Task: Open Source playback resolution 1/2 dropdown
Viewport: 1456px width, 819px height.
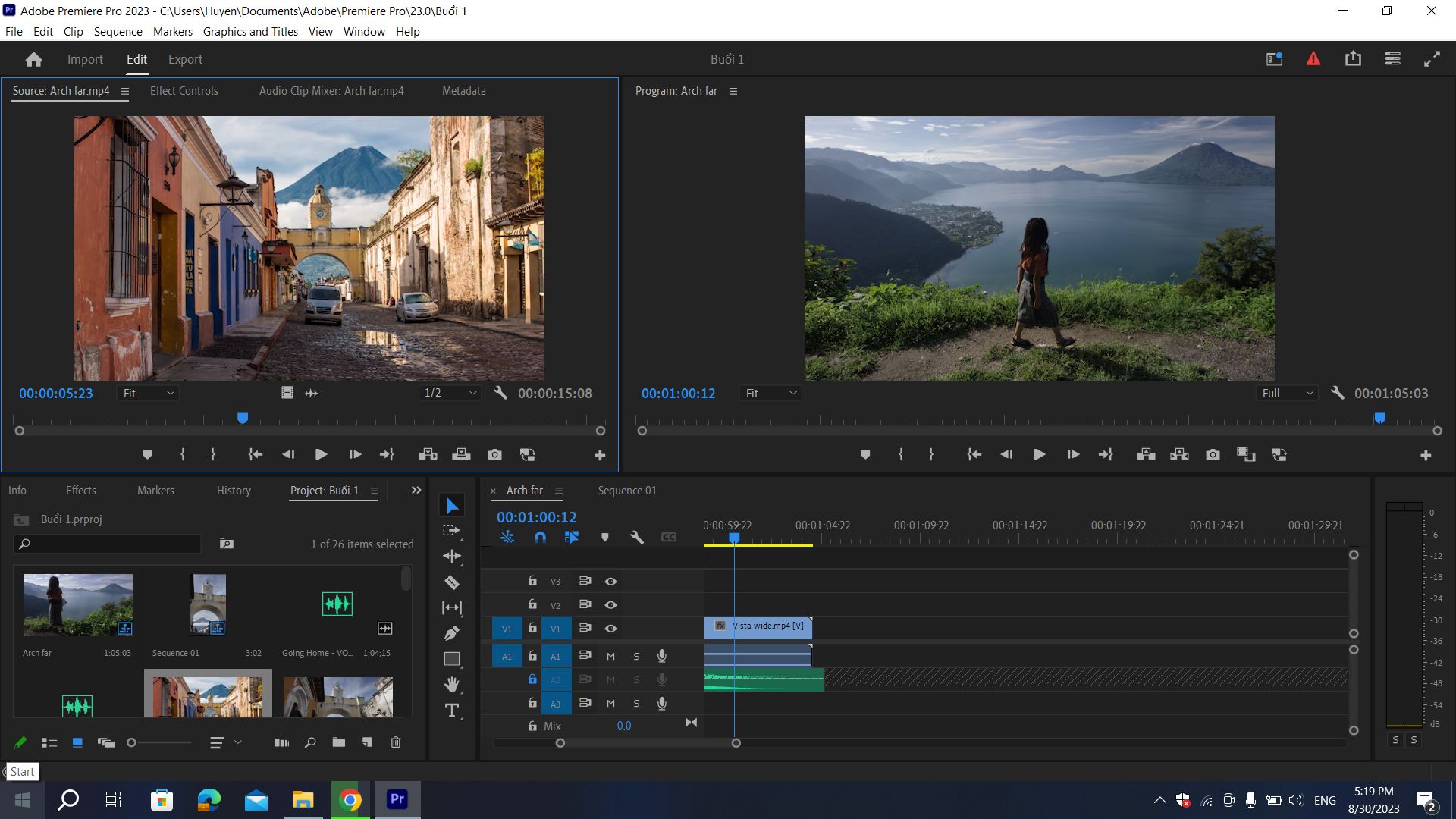Action: click(x=450, y=393)
